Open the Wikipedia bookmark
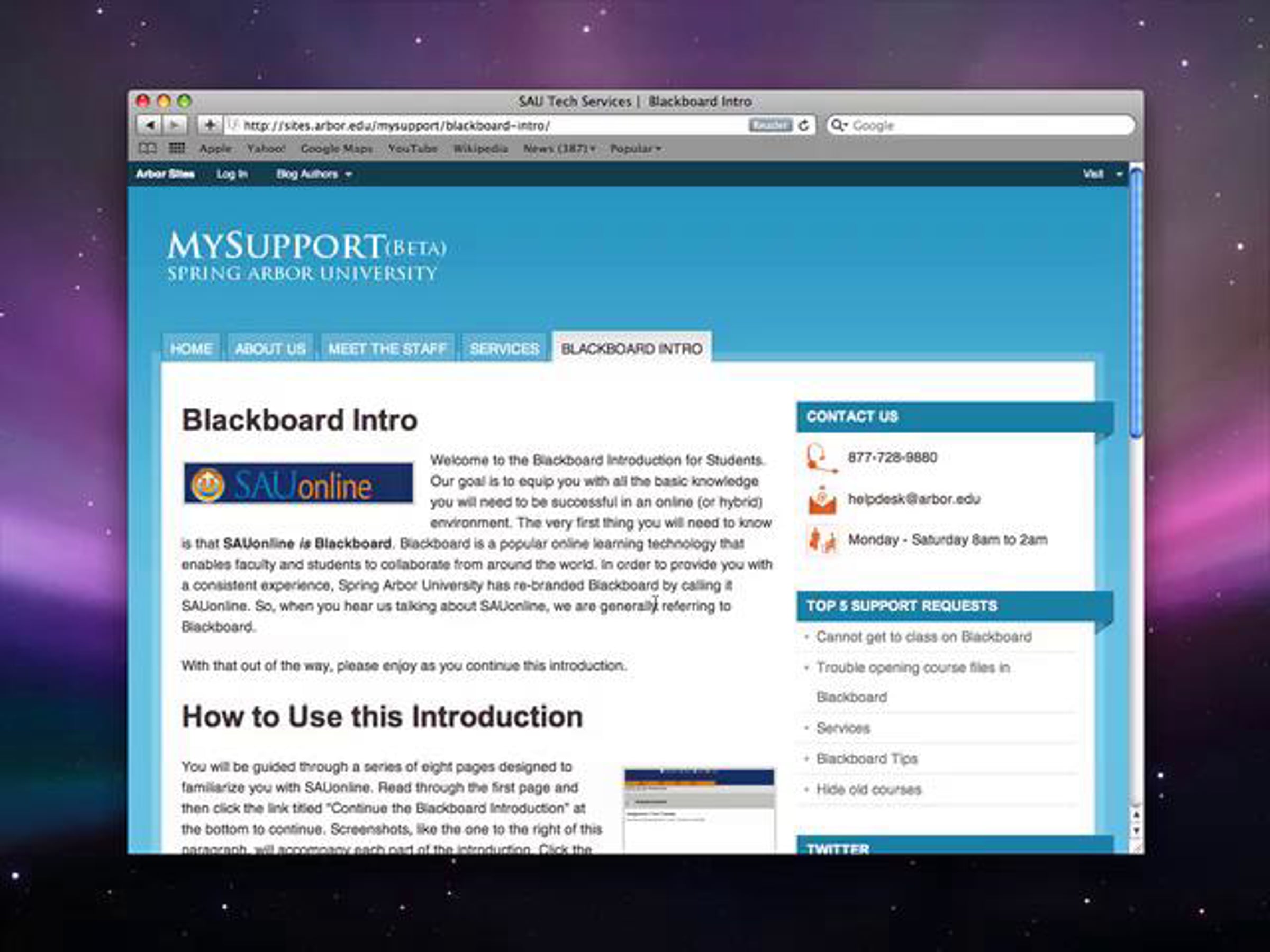The image size is (1270, 952). tap(480, 149)
